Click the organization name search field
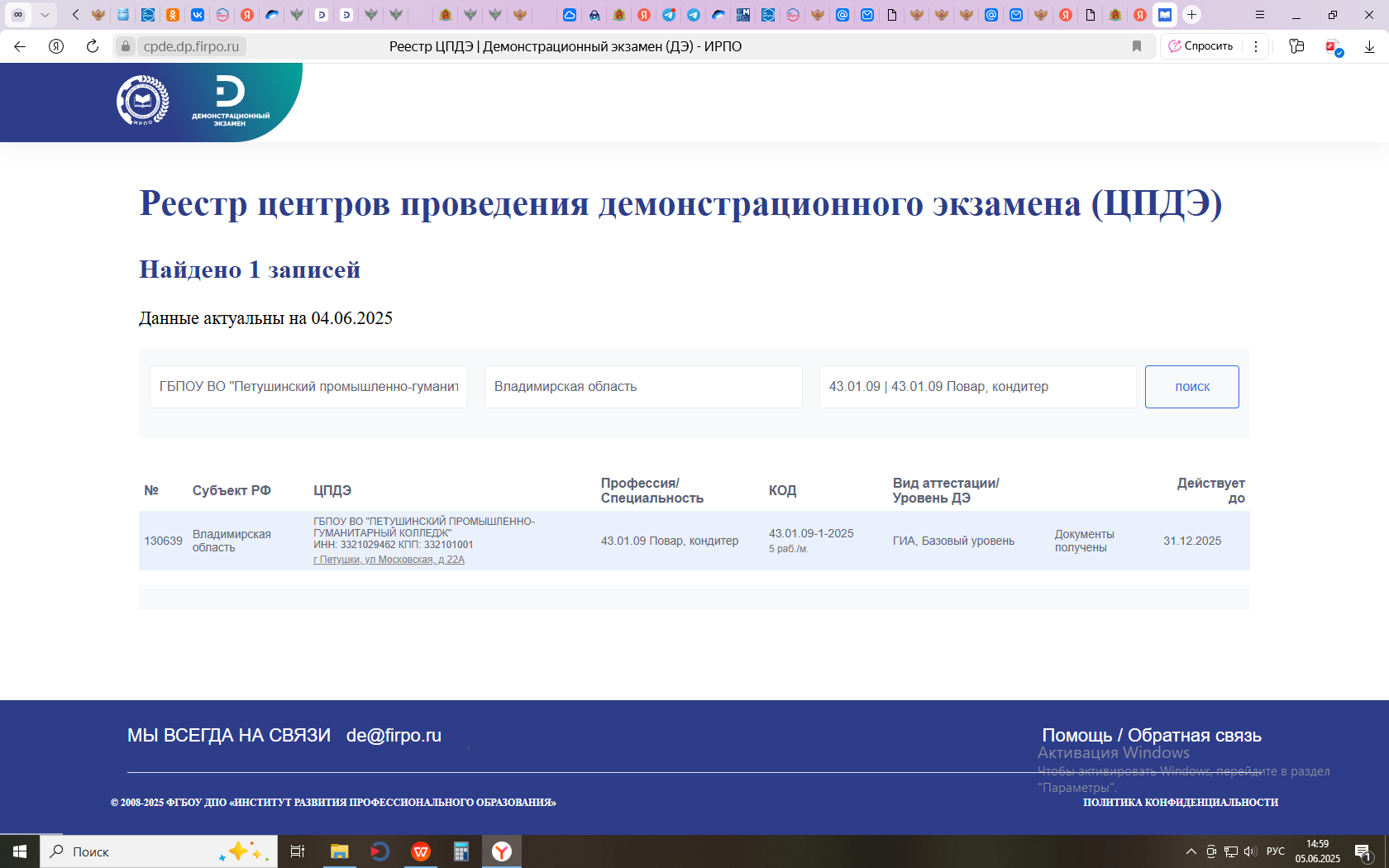1389x868 pixels. click(x=308, y=387)
